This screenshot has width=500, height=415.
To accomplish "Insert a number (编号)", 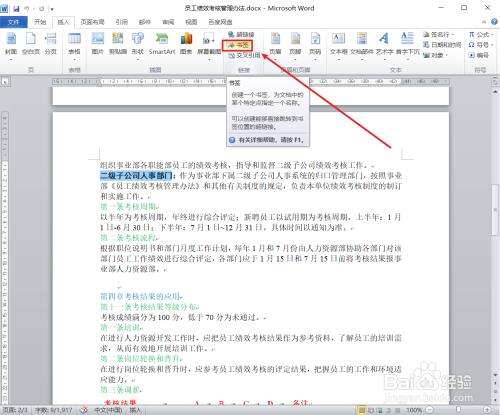I will pos(479,55).
